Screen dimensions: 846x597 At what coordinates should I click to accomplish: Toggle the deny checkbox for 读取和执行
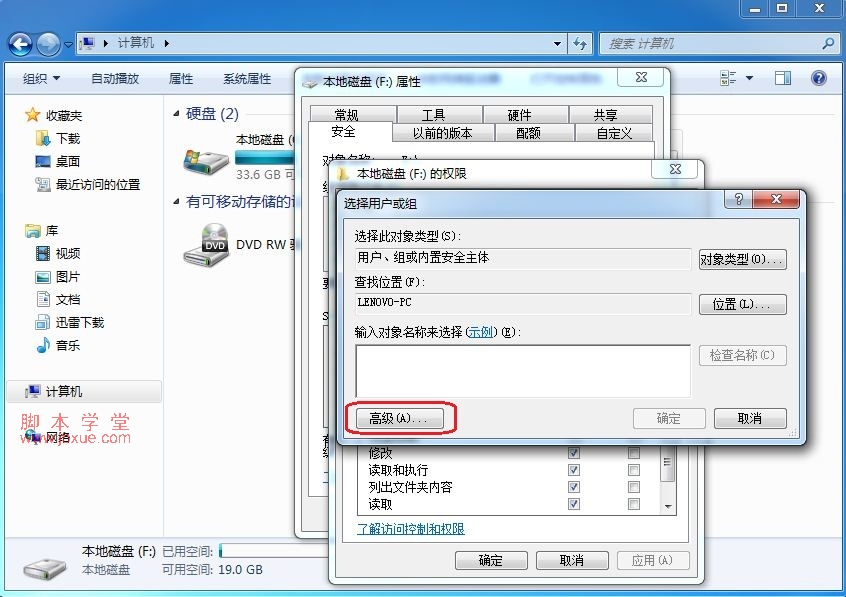pos(634,470)
